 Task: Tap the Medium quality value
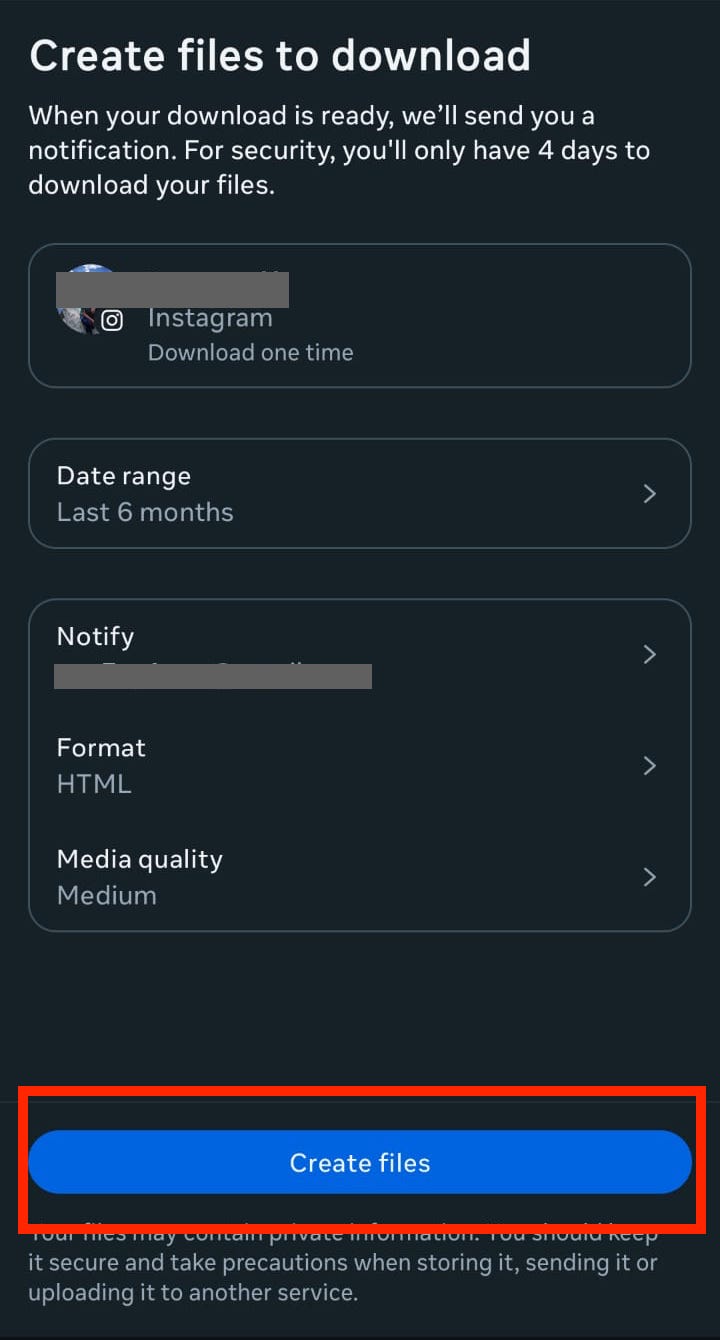pyautogui.click(x=107, y=895)
